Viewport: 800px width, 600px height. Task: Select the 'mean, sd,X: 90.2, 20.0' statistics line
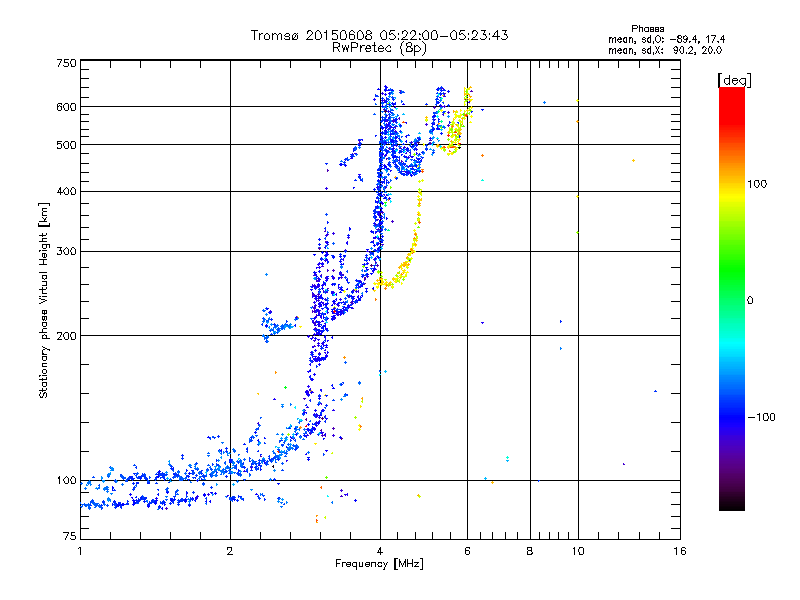pyautogui.click(x=665, y=50)
